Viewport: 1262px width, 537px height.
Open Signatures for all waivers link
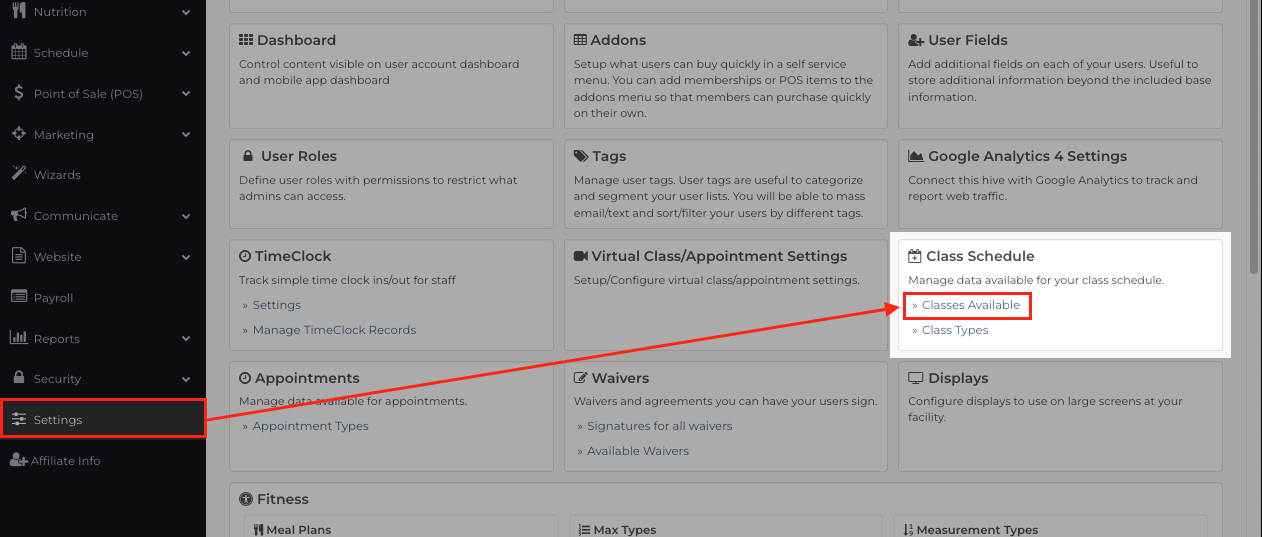tap(659, 426)
